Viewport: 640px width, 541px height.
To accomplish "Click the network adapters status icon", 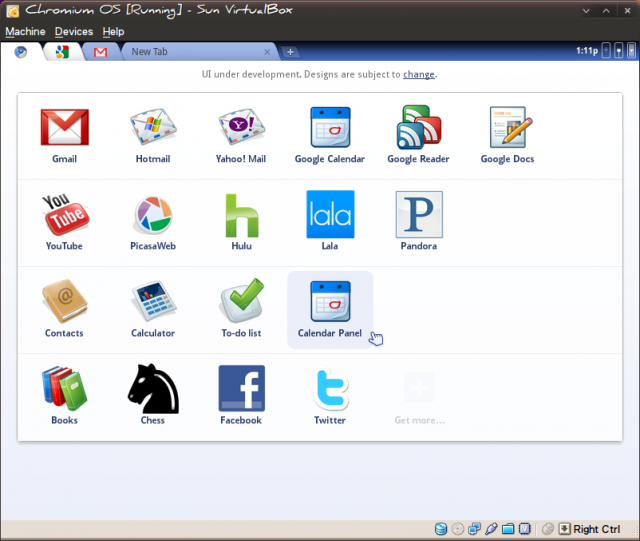I will (x=474, y=529).
